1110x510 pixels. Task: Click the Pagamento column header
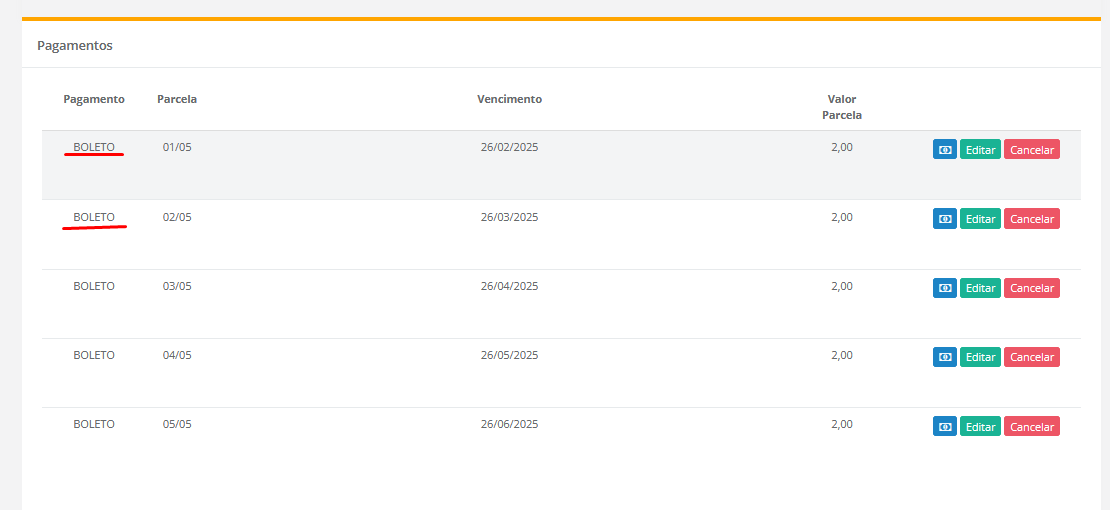94,99
